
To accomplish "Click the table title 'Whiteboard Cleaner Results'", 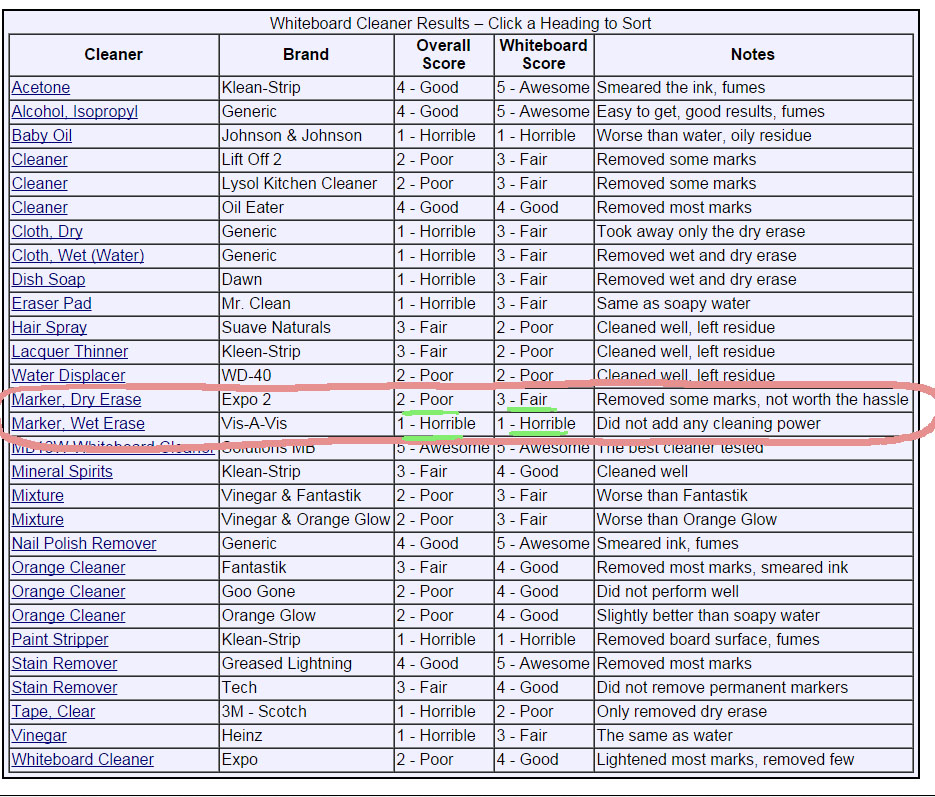I will tap(370, 23).
